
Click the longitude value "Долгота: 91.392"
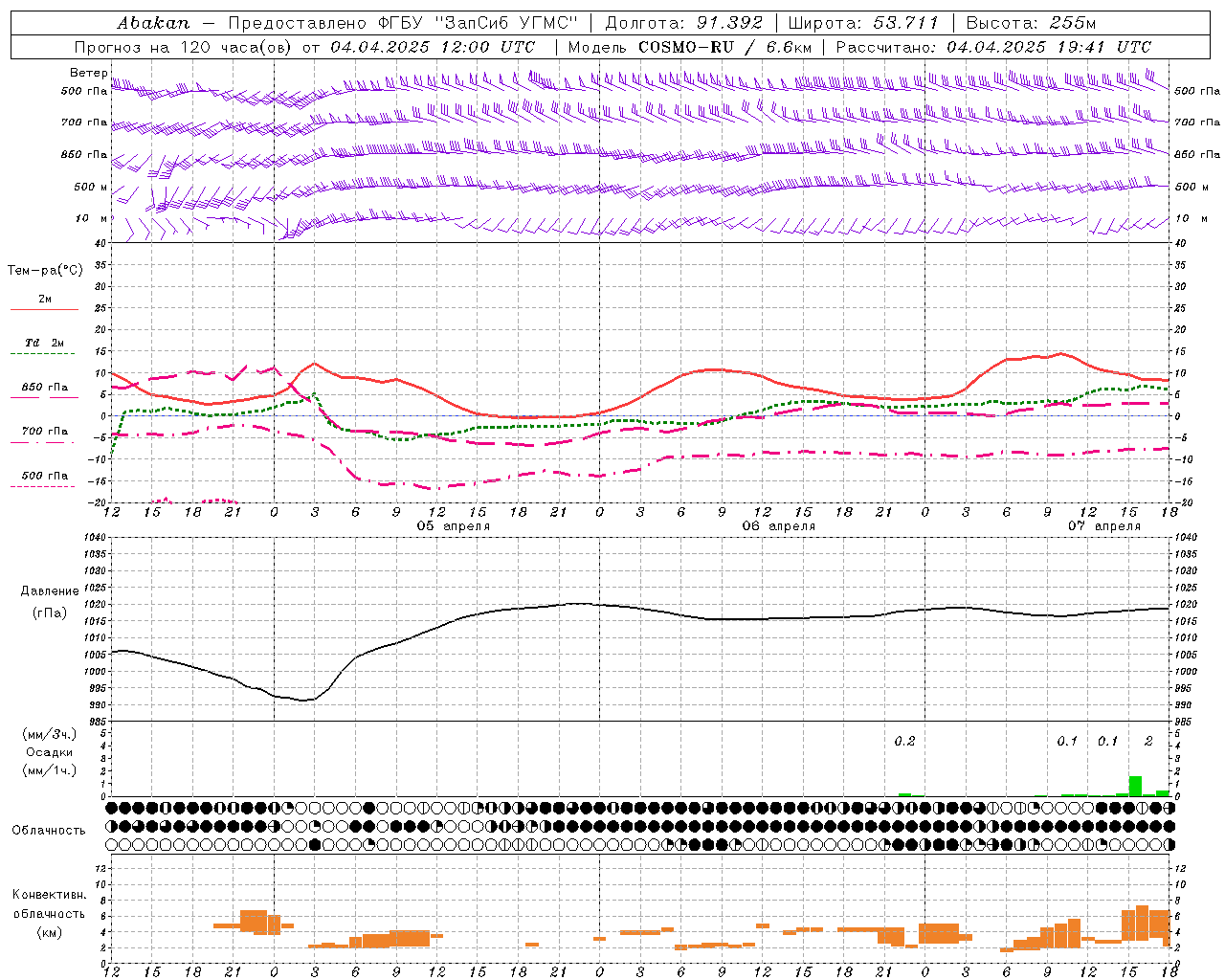(684, 22)
